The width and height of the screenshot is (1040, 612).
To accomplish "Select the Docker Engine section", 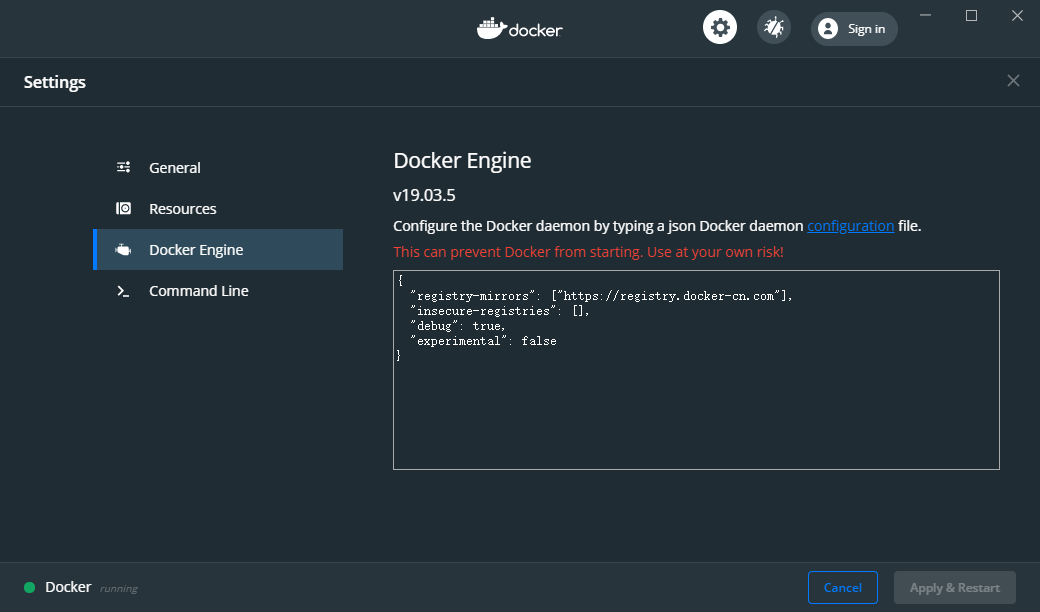I will [218, 249].
